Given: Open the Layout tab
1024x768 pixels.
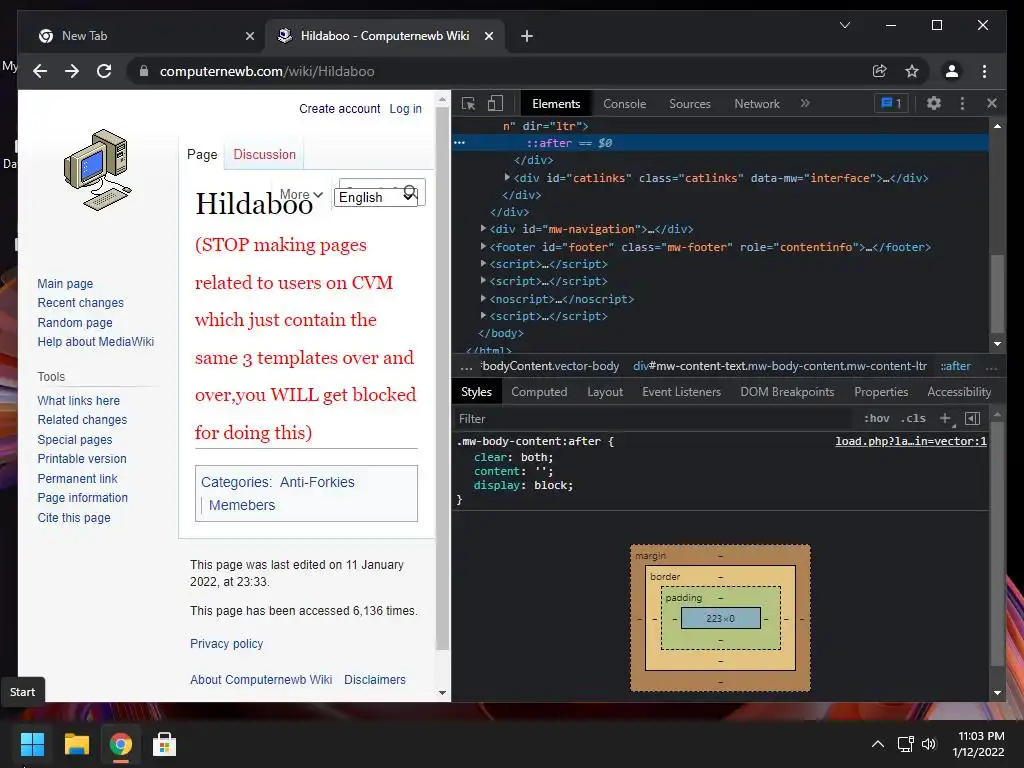Looking at the screenshot, I should (x=605, y=391).
